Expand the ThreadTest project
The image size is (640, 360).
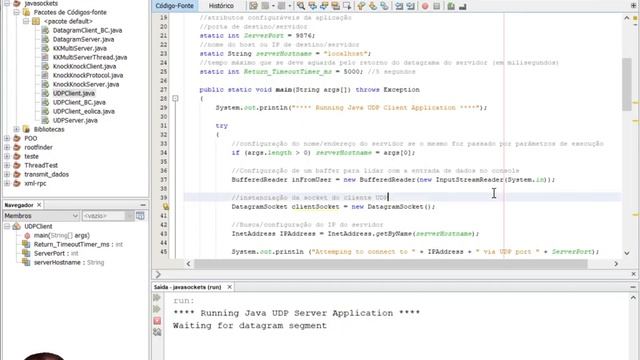point(7,165)
